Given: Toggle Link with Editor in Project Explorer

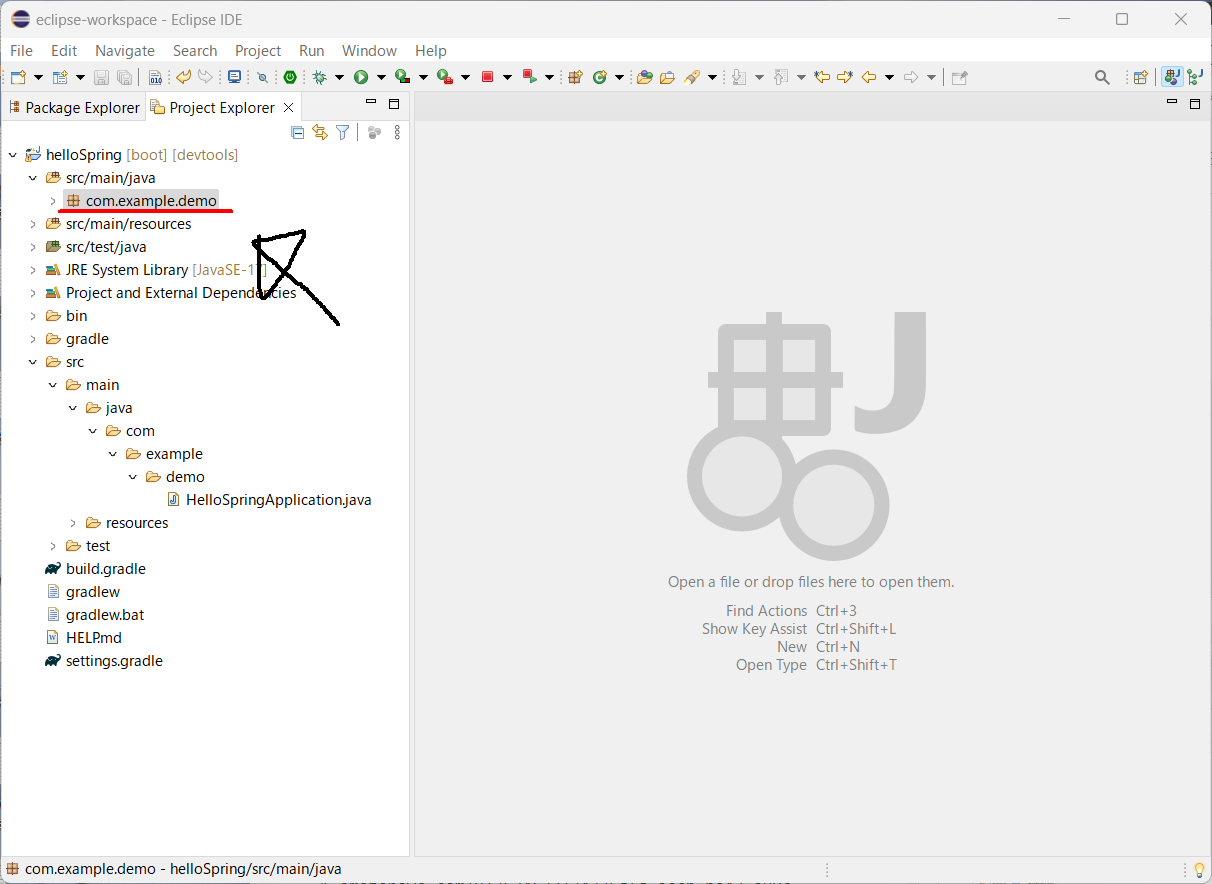Looking at the screenshot, I should tap(320, 132).
